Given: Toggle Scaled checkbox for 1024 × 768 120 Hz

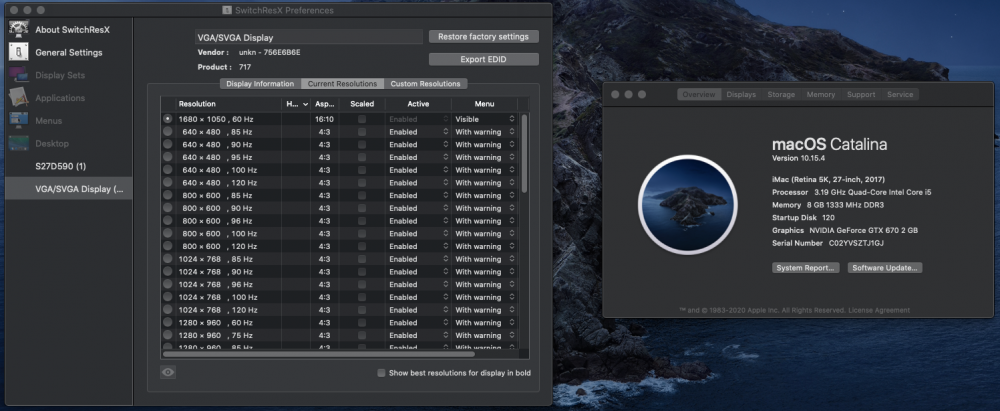Looking at the screenshot, I should (362, 310).
